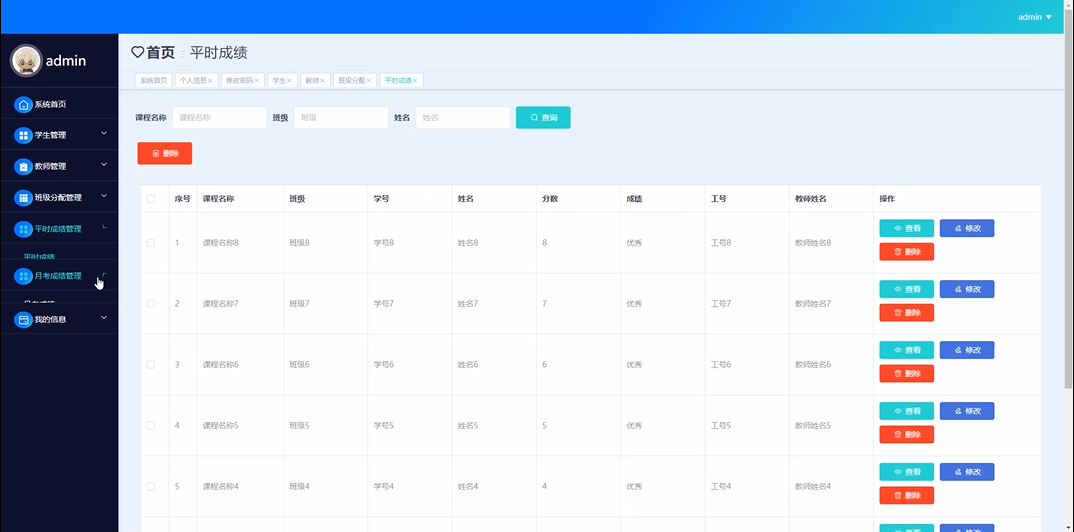Viewport: 1074px width, 532px height.
Task: Click the cell text 教师姓名8
Action: pos(813,243)
